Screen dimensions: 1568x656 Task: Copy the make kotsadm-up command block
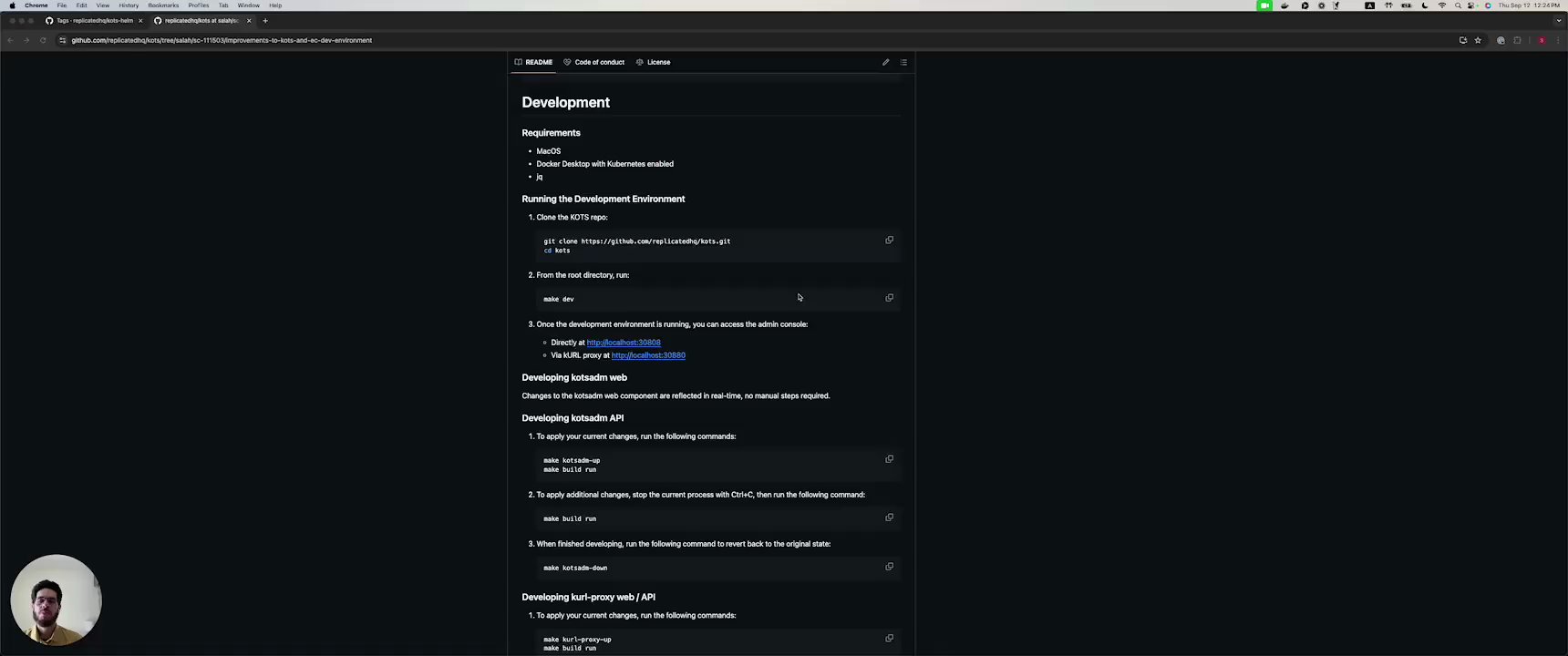889,459
